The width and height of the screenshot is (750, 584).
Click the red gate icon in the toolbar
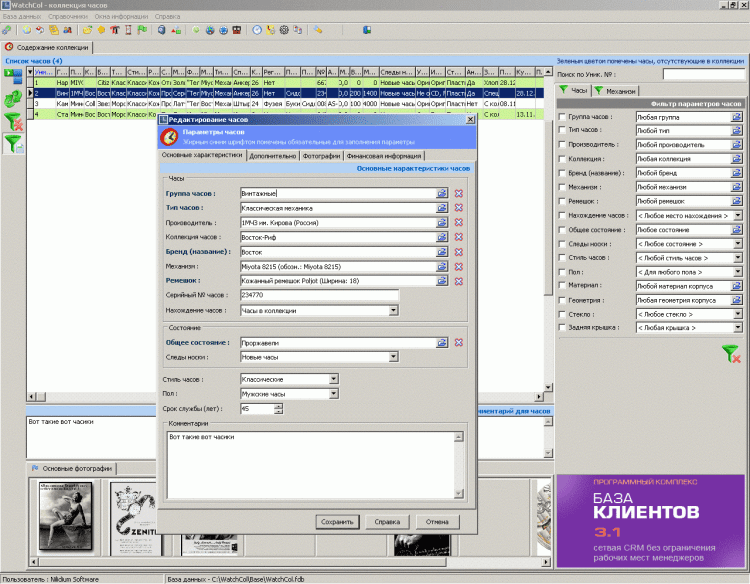tap(115, 30)
